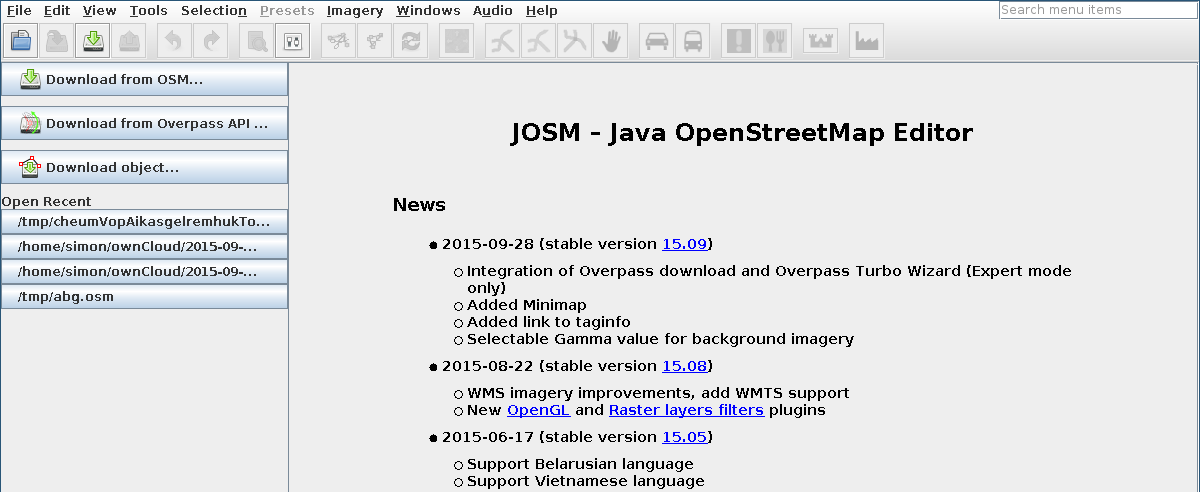Click the Download object button

[144, 168]
